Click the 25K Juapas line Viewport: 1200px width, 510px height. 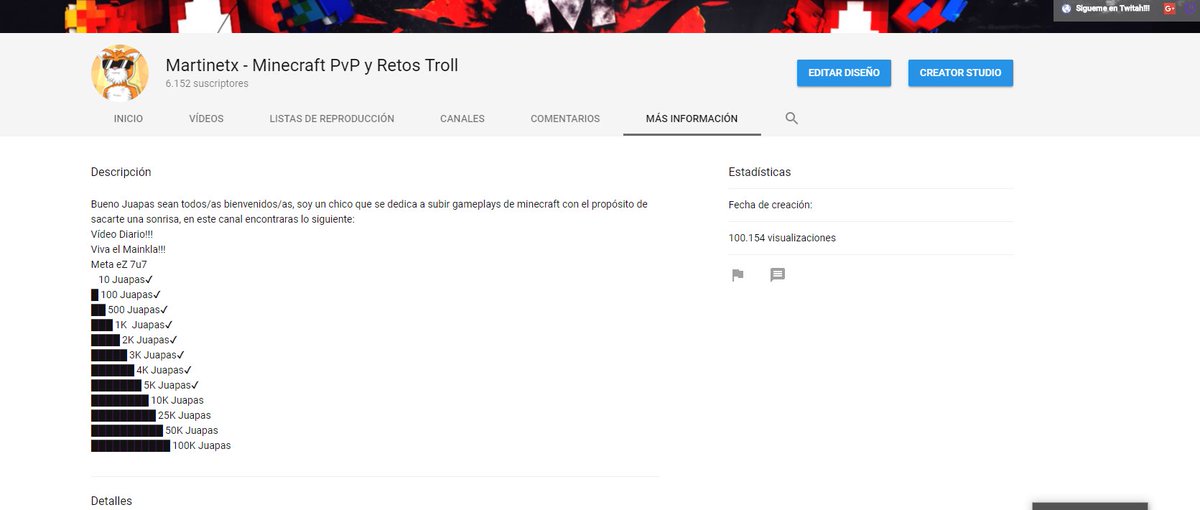pos(151,415)
